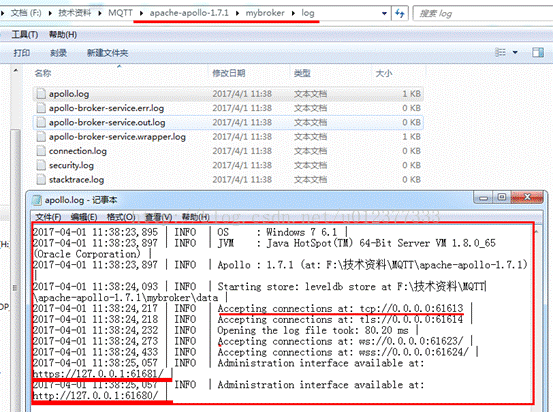553x412 pixels.
Task: Click the apollo-broker-service.wrapper.log file icon
Action: click(x=41, y=137)
